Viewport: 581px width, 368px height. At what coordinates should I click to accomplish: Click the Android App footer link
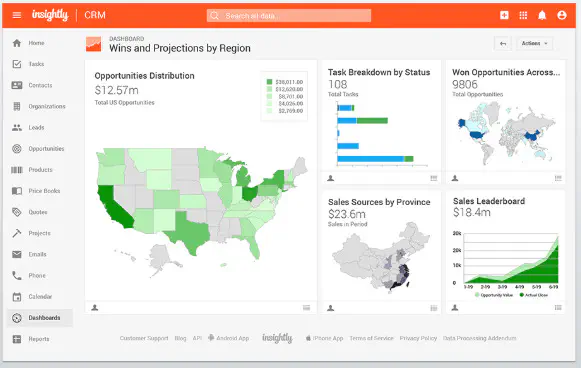click(228, 338)
